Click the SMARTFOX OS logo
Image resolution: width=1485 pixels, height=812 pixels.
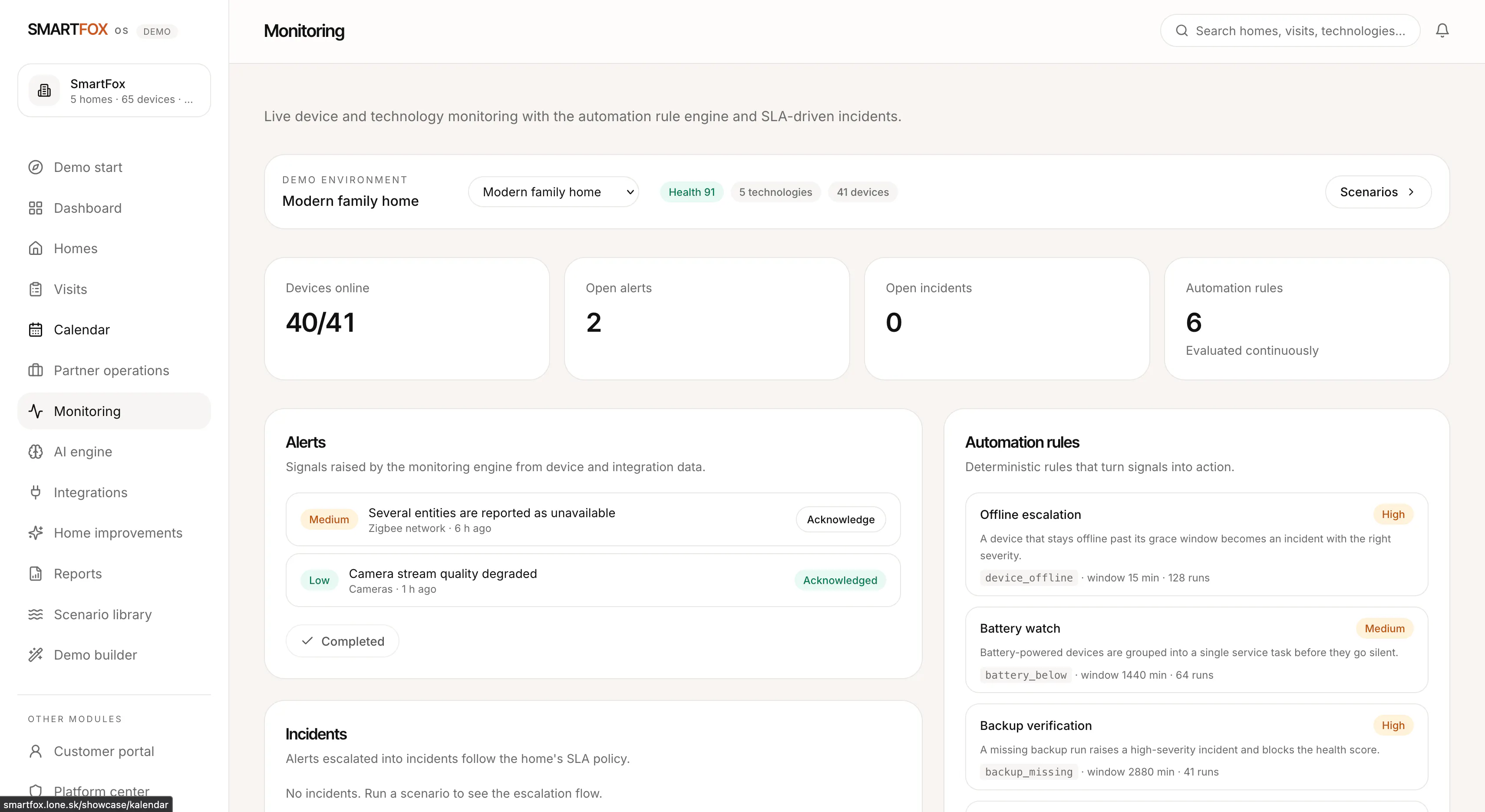point(78,30)
